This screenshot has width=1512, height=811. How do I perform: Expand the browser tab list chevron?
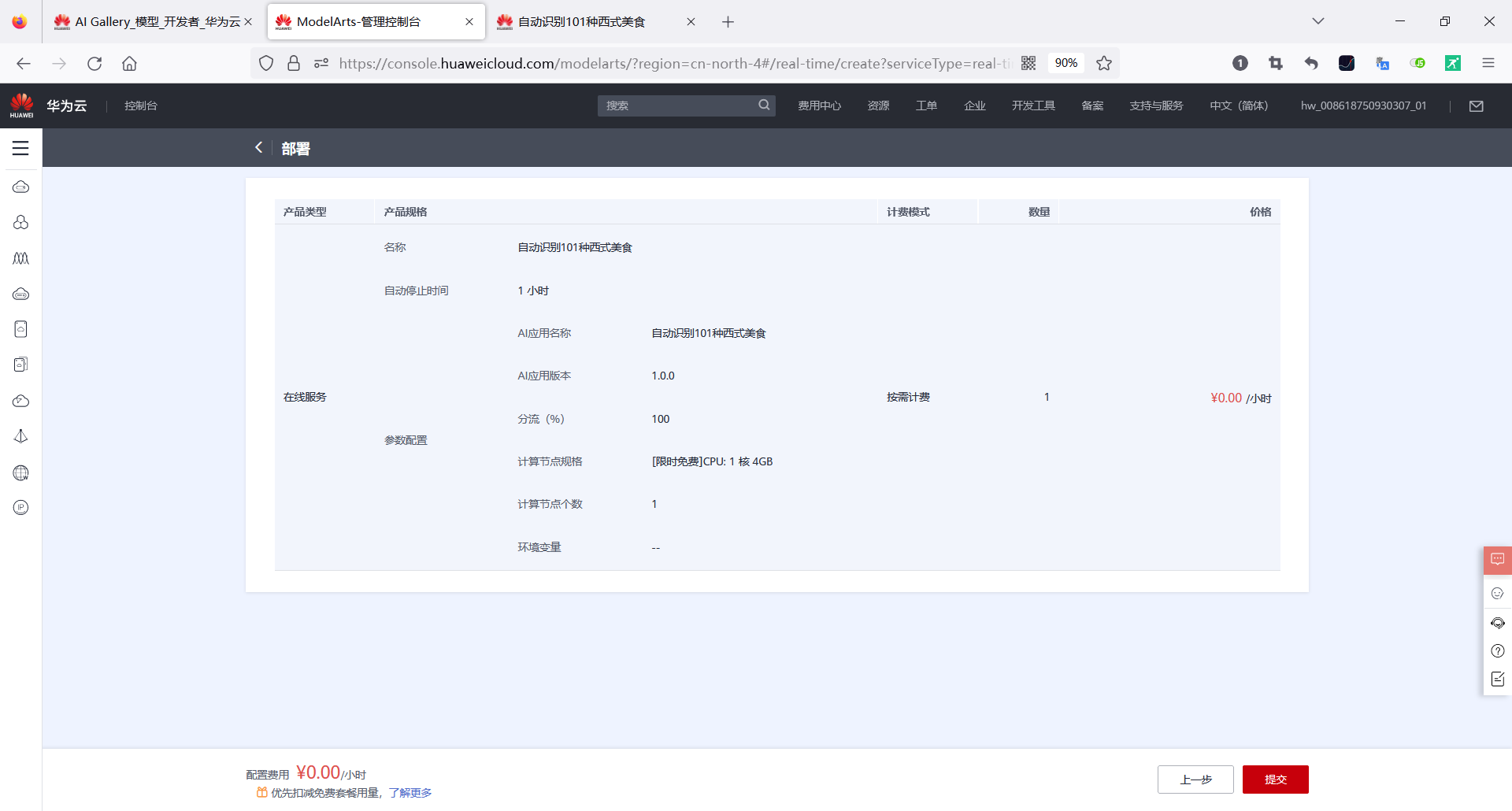pyautogui.click(x=1318, y=21)
